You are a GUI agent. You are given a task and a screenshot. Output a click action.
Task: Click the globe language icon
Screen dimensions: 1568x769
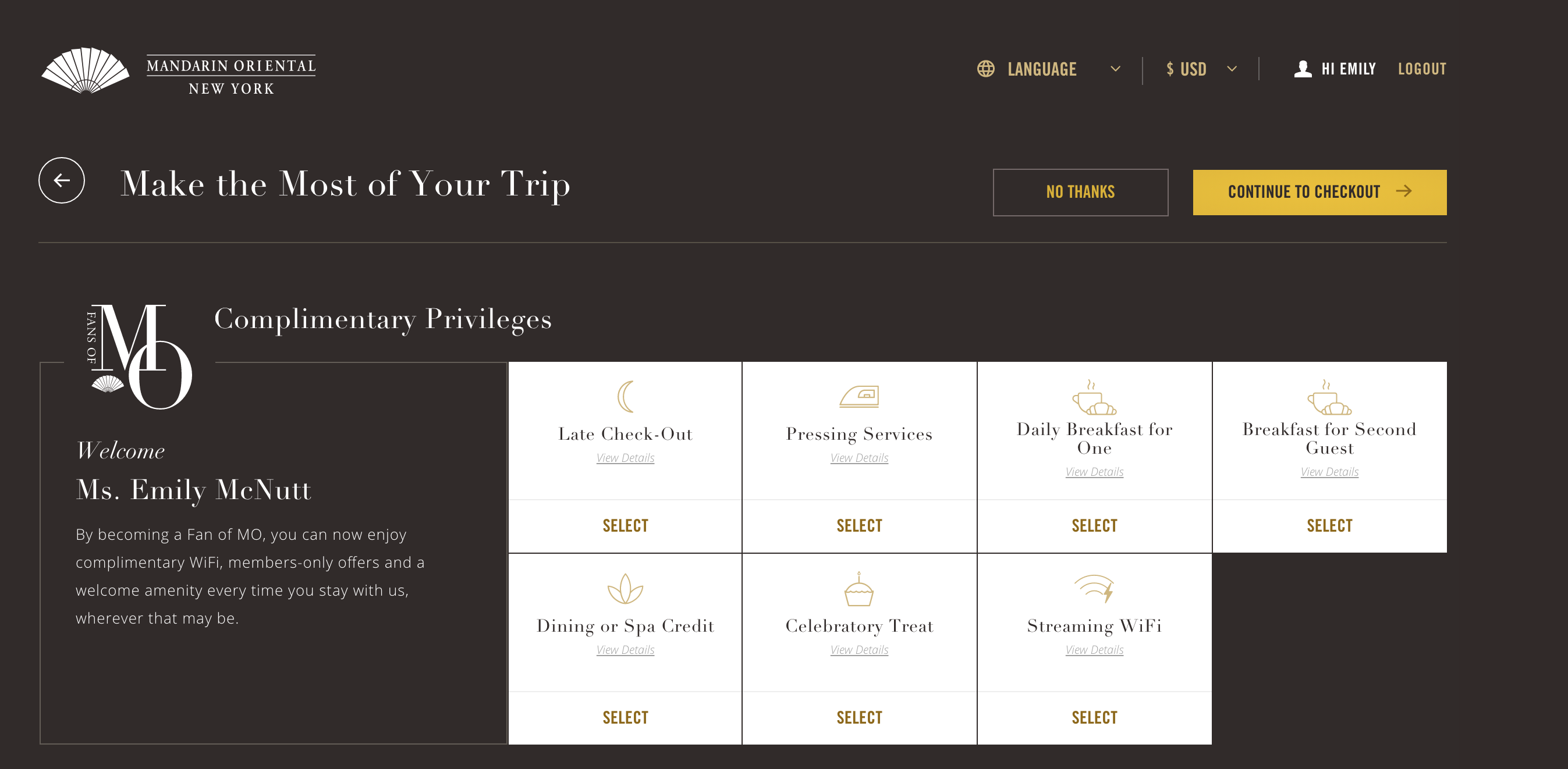[985, 69]
